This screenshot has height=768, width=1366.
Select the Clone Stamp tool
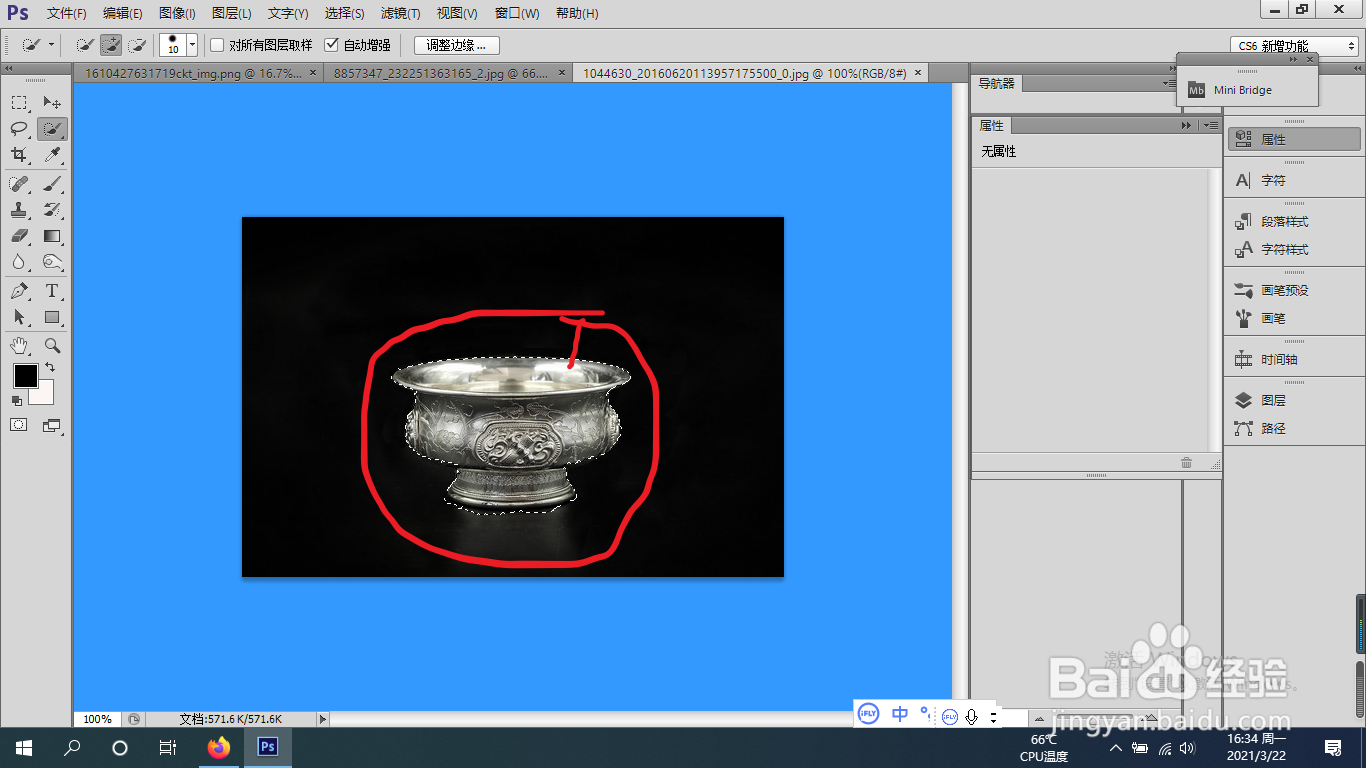[x=20, y=210]
